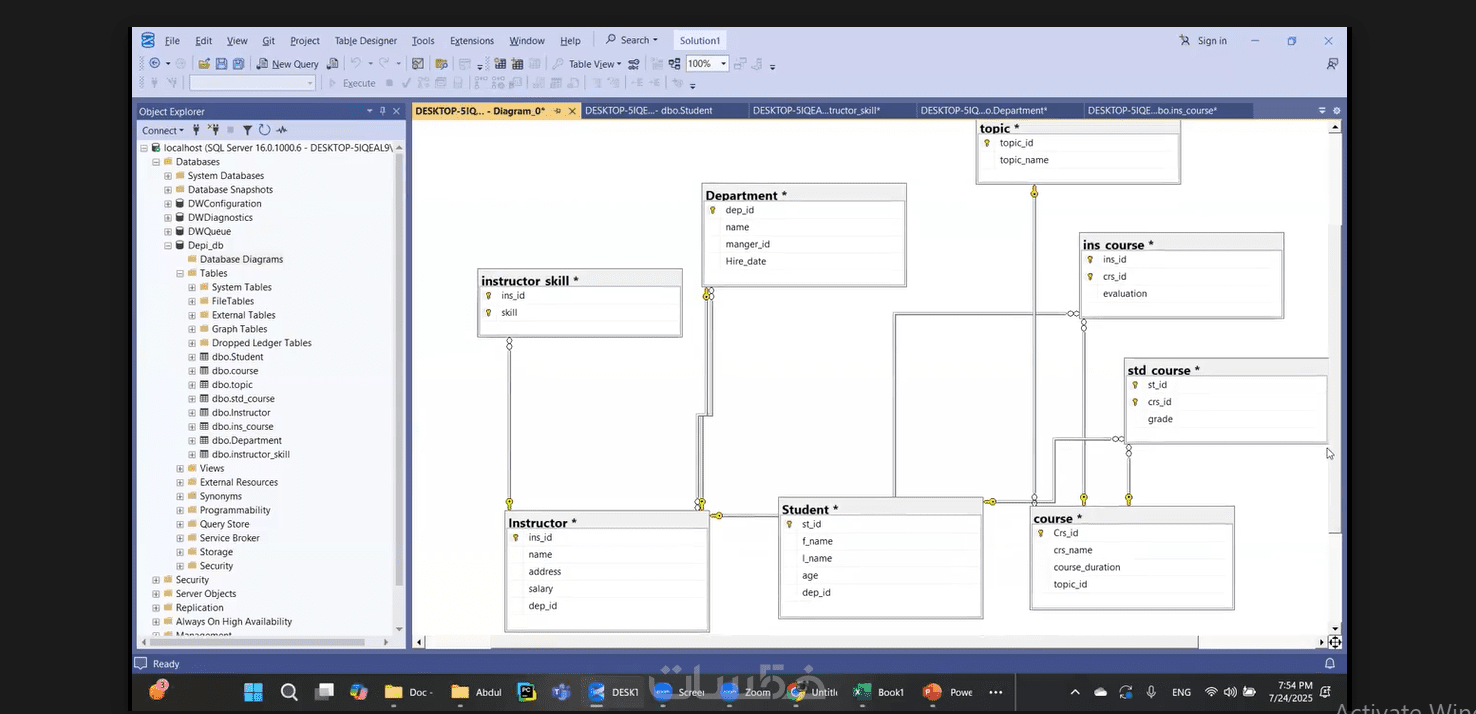Viewport: 1476px width, 714px height.
Task: Click the Activity Monitor pulse icon
Action: tap(282, 130)
